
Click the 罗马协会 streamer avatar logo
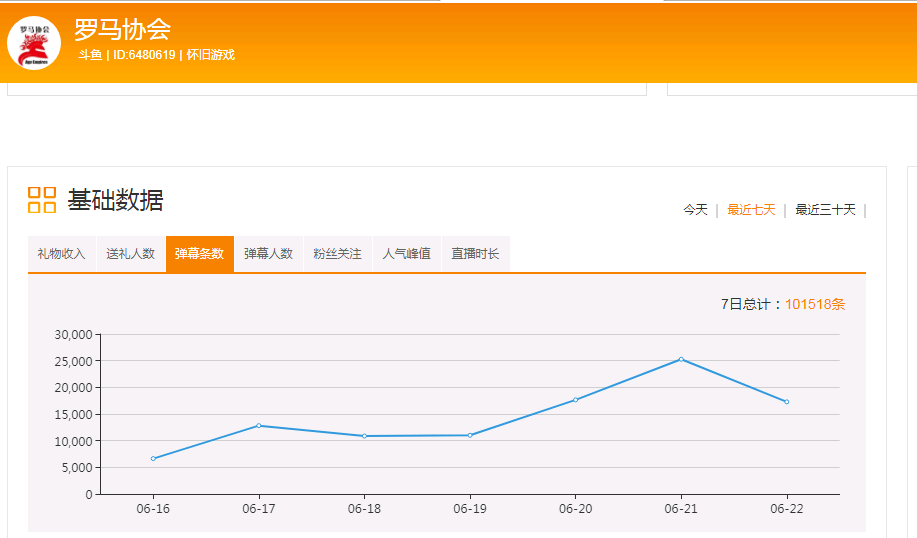click(x=34, y=42)
